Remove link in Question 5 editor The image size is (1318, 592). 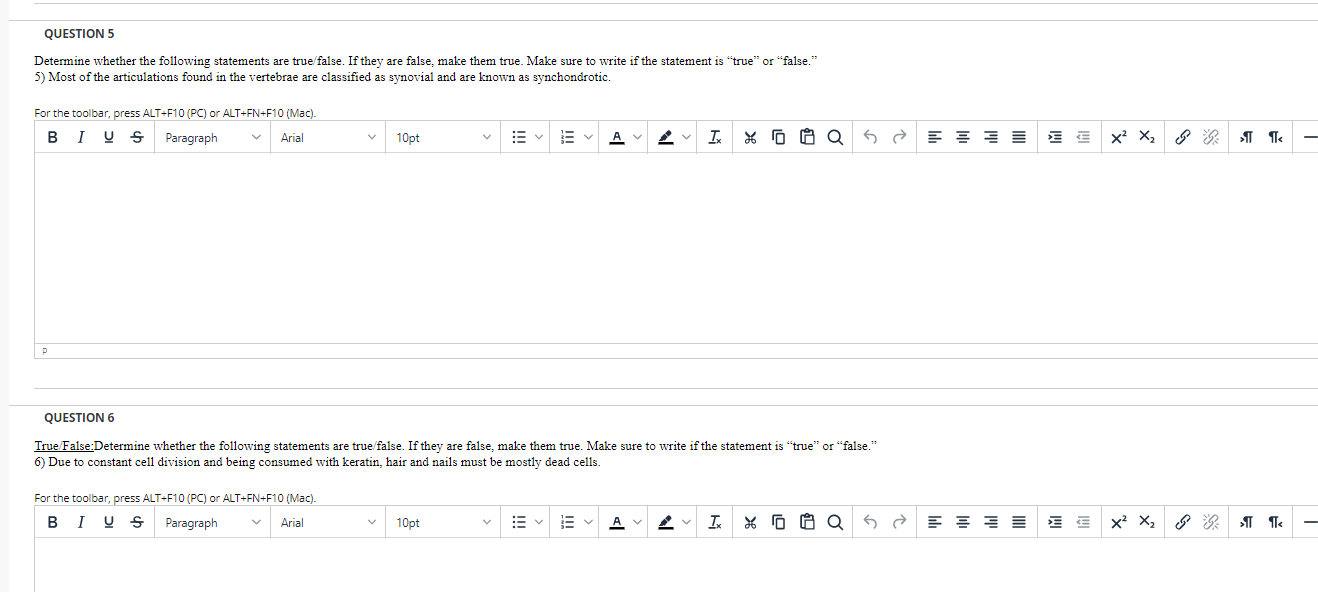click(1212, 138)
